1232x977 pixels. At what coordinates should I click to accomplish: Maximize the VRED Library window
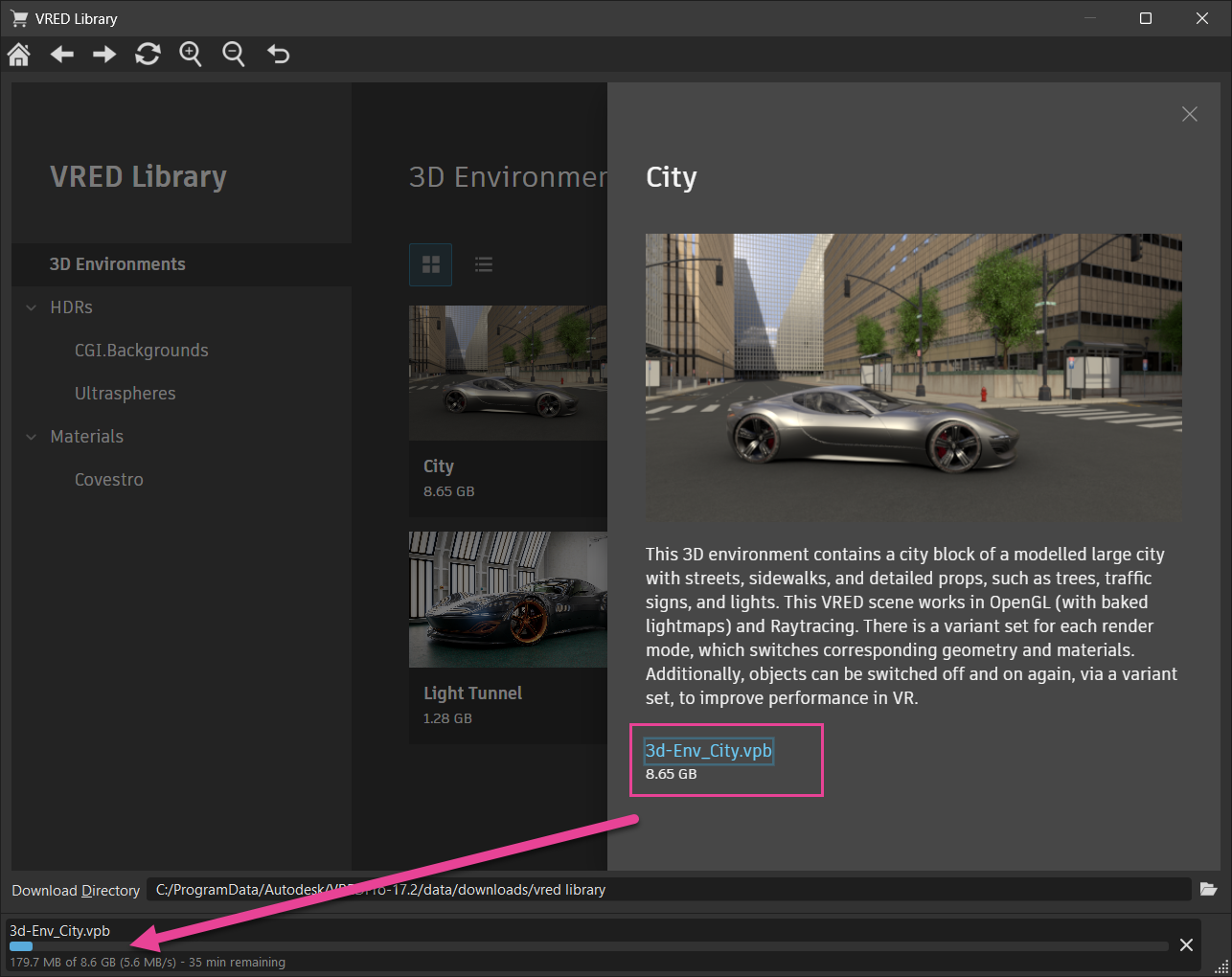click(1146, 18)
